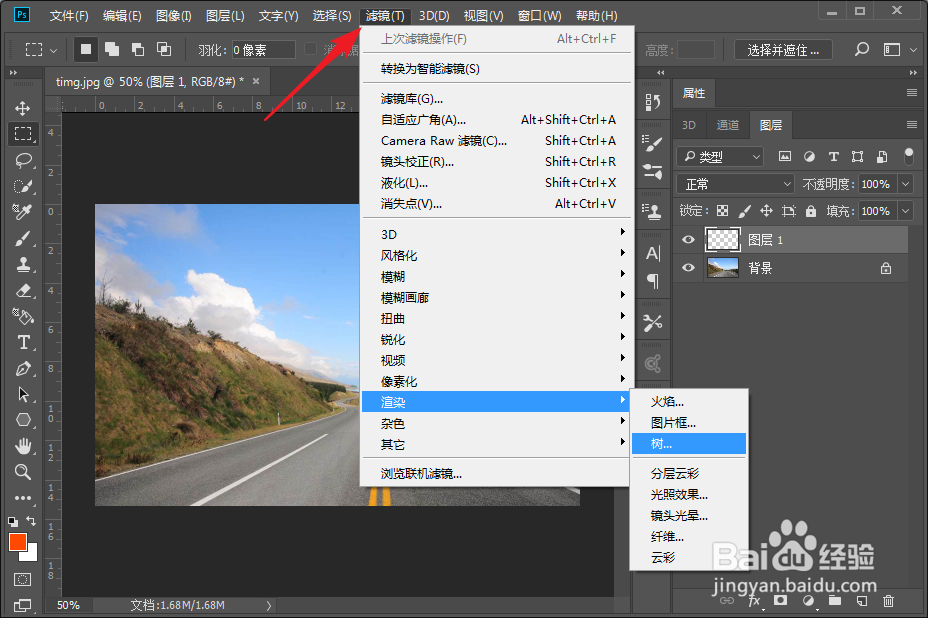Select the Move tool
Viewport: 928px width, 618px height.
[x=22, y=108]
